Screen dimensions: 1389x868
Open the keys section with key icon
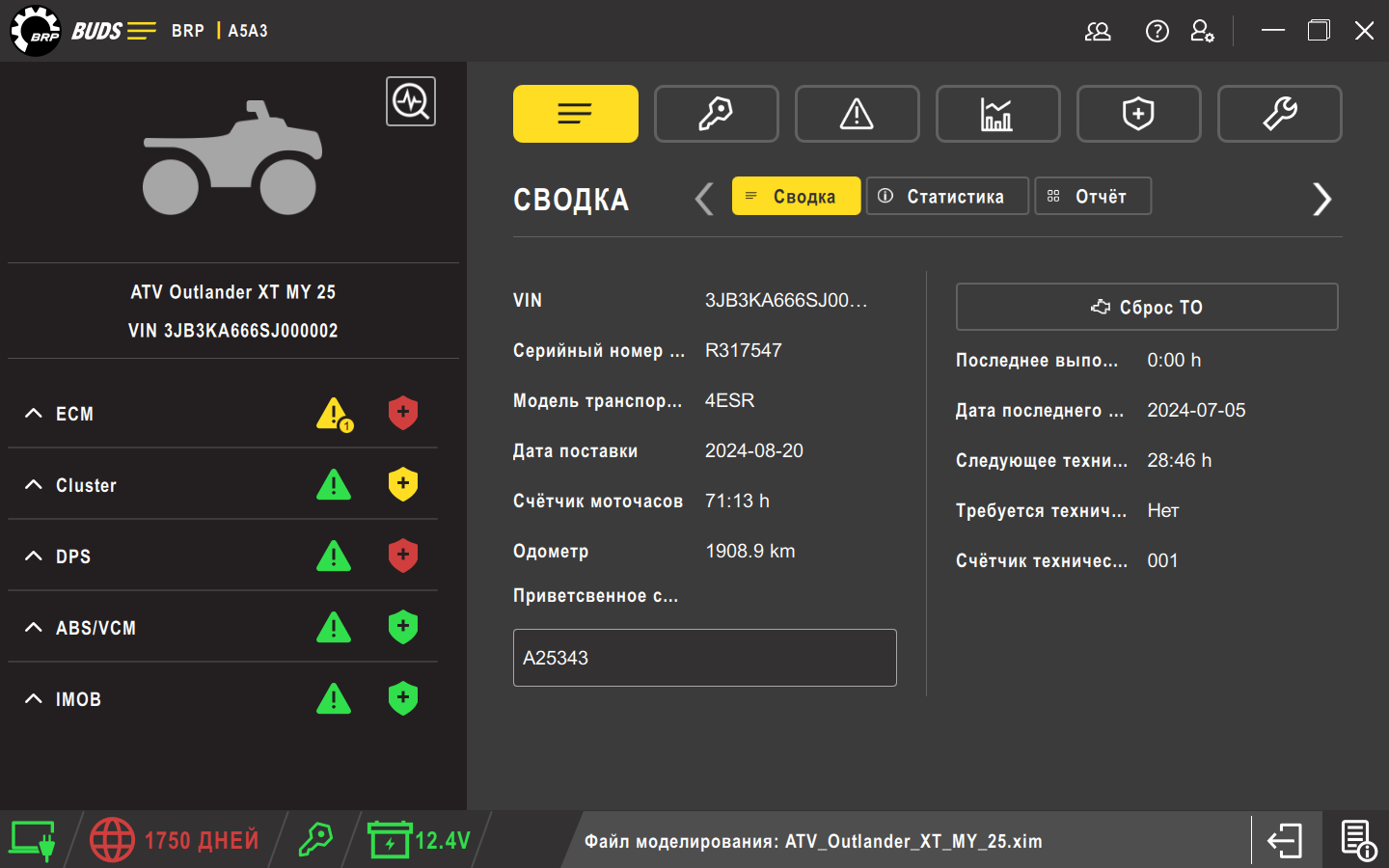click(x=716, y=114)
